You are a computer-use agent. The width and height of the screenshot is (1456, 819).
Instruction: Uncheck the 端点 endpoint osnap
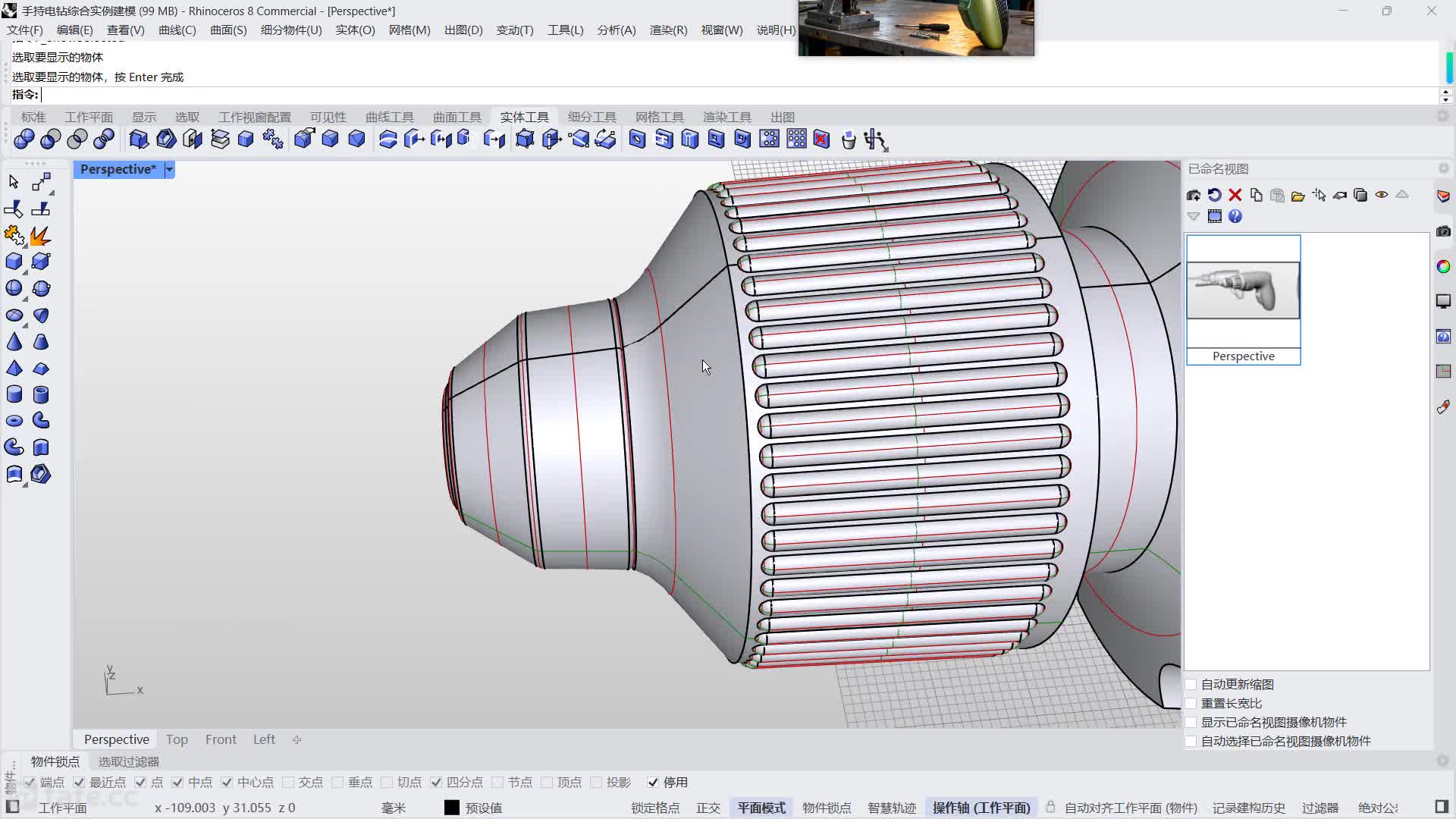click(30, 783)
